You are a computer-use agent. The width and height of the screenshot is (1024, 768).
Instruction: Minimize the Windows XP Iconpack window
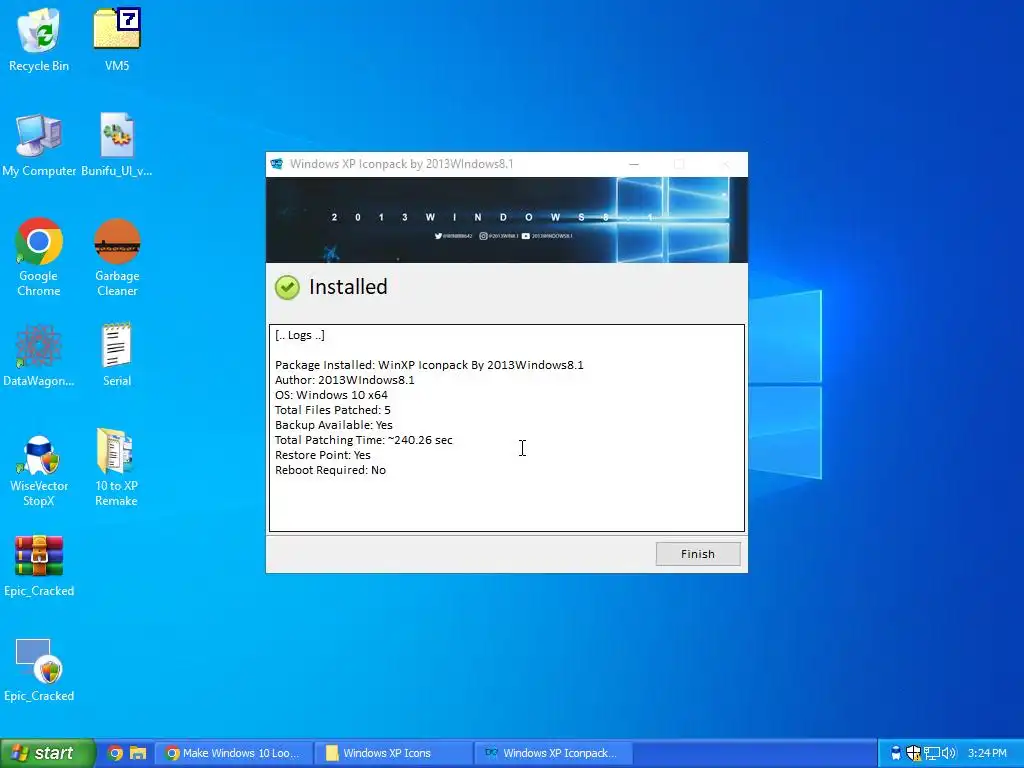coord(633,164)
